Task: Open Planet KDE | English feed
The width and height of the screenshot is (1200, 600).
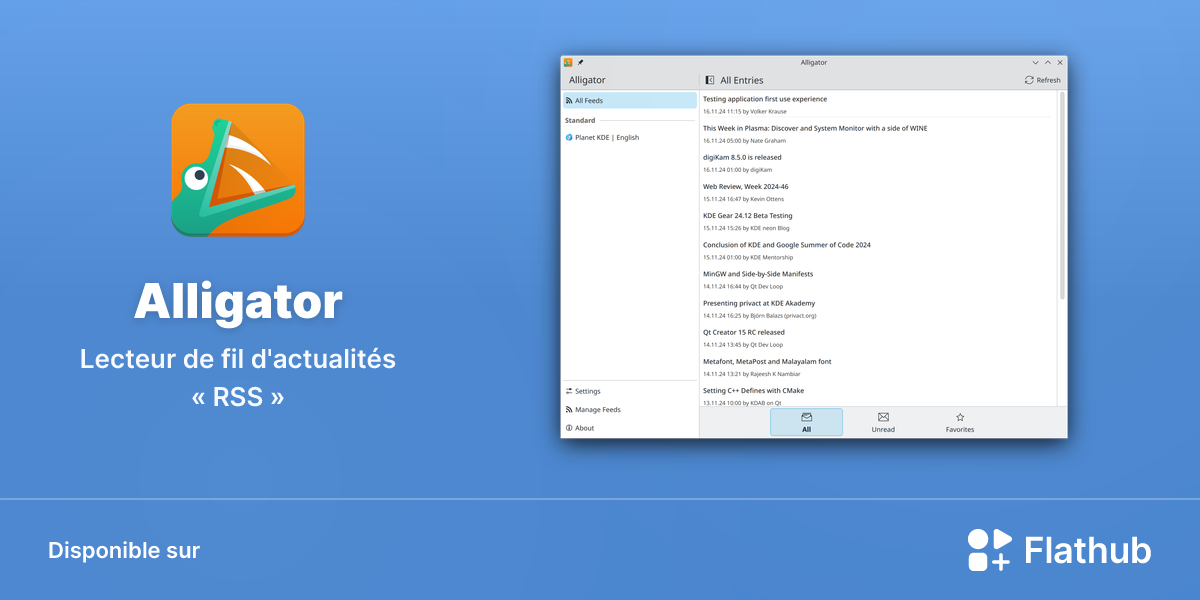Action: pos(629,138)
